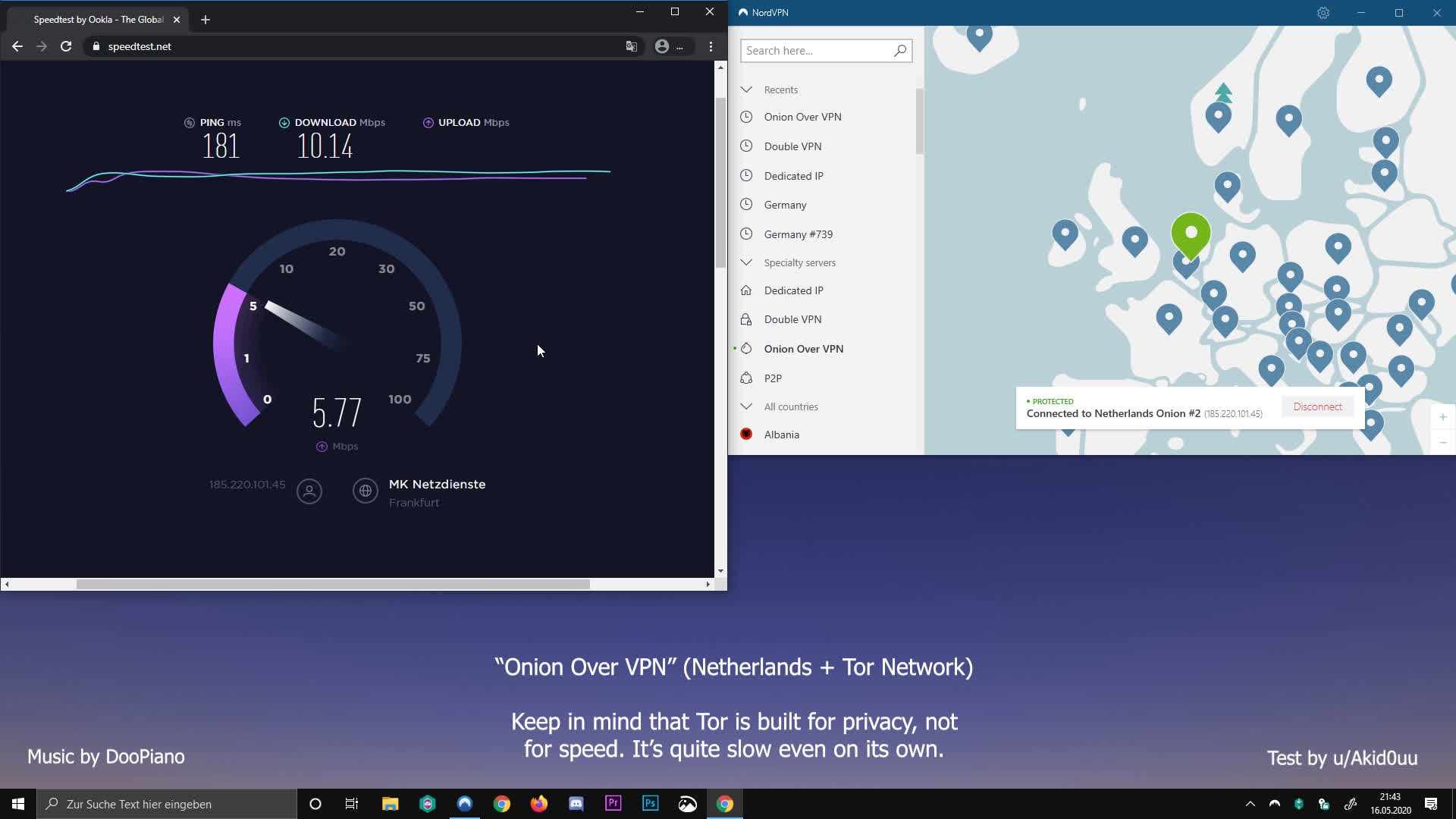This screenshot has height=819, width=1456.
Task: Select the Onion Over VPN specialty server icon
Action: 746,348
